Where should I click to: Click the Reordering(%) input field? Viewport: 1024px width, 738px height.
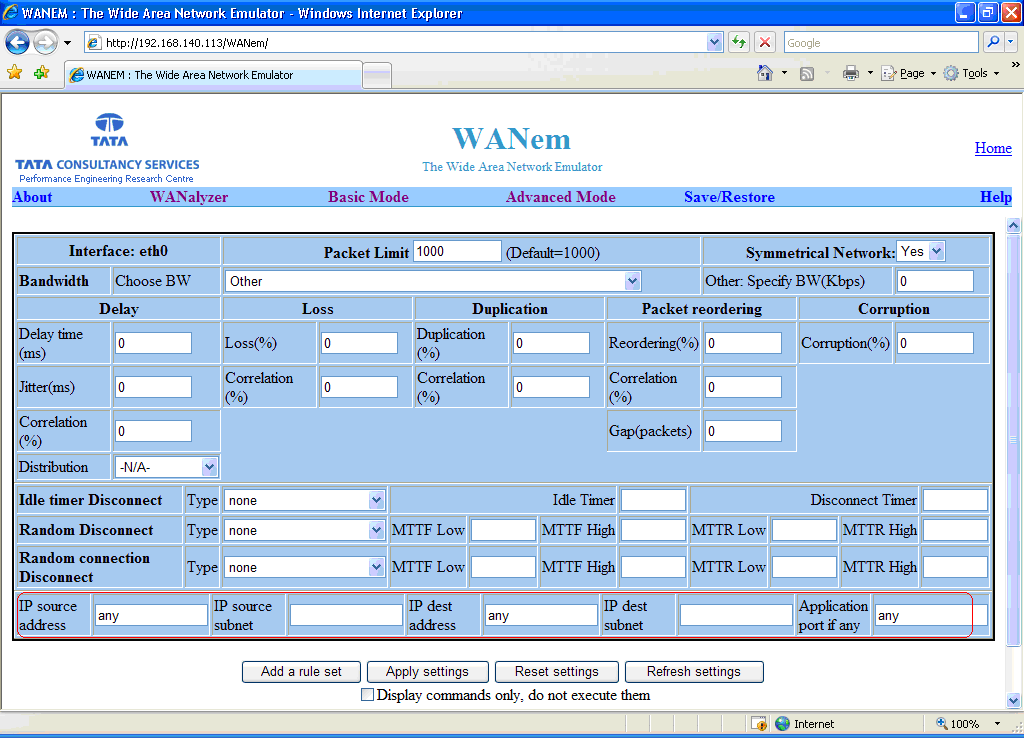(x=743, y=343)
